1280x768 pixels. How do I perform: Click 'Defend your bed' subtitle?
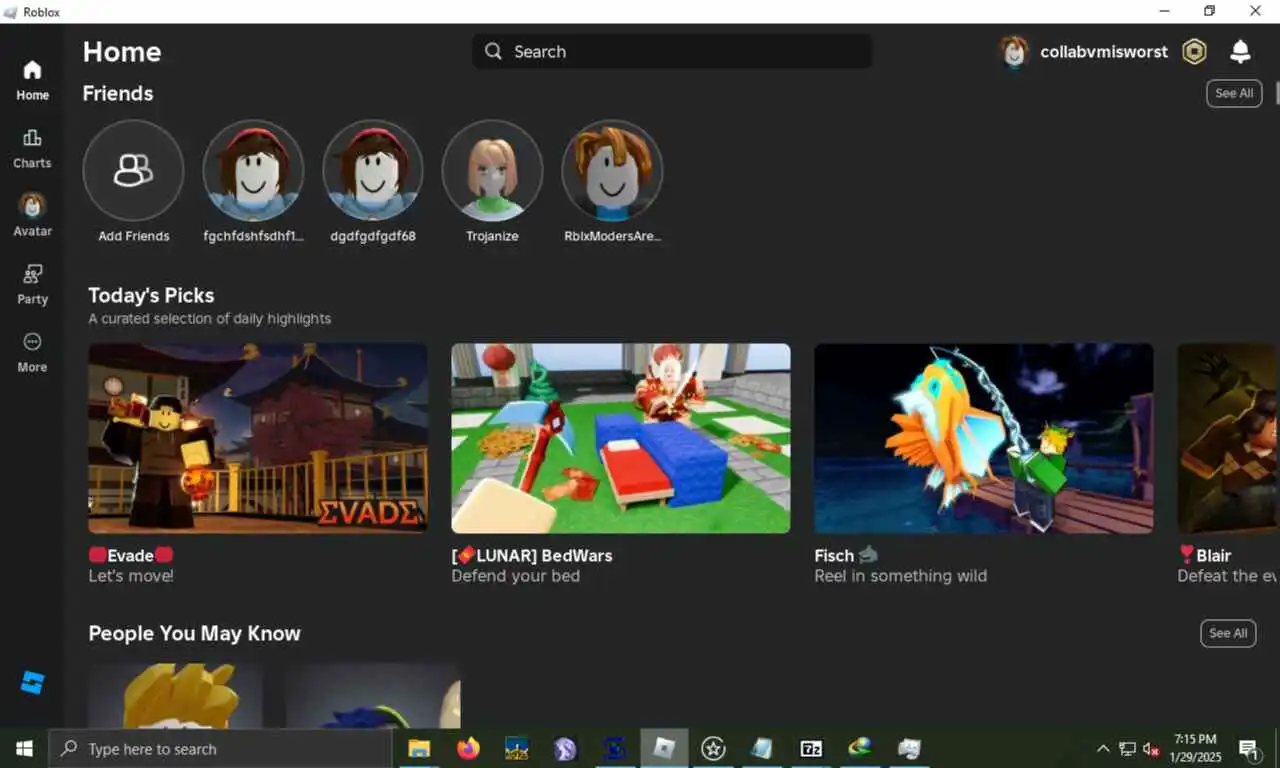[x=515, y=576]
